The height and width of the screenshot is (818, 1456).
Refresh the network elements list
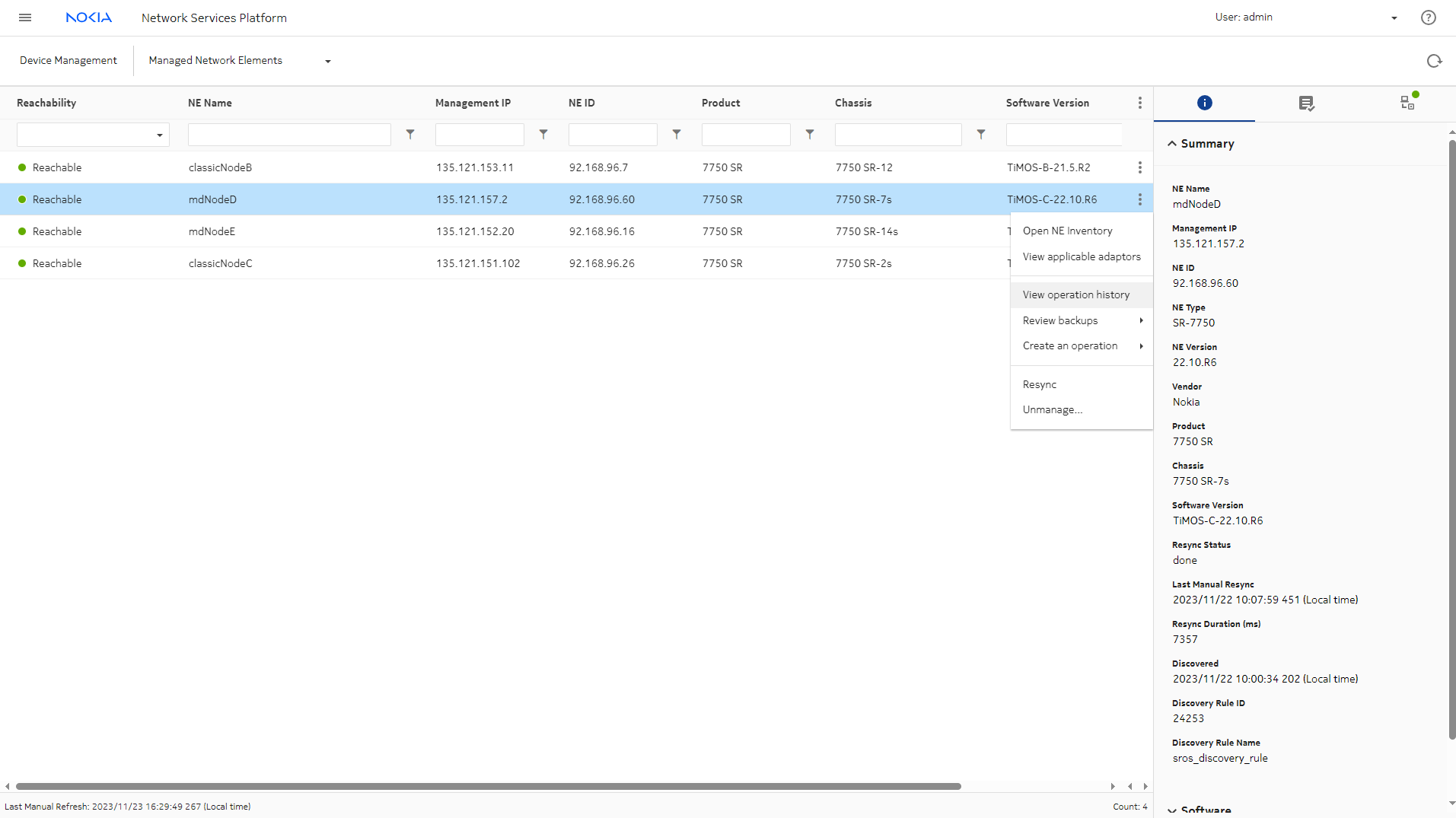[x=1434, y=61]
